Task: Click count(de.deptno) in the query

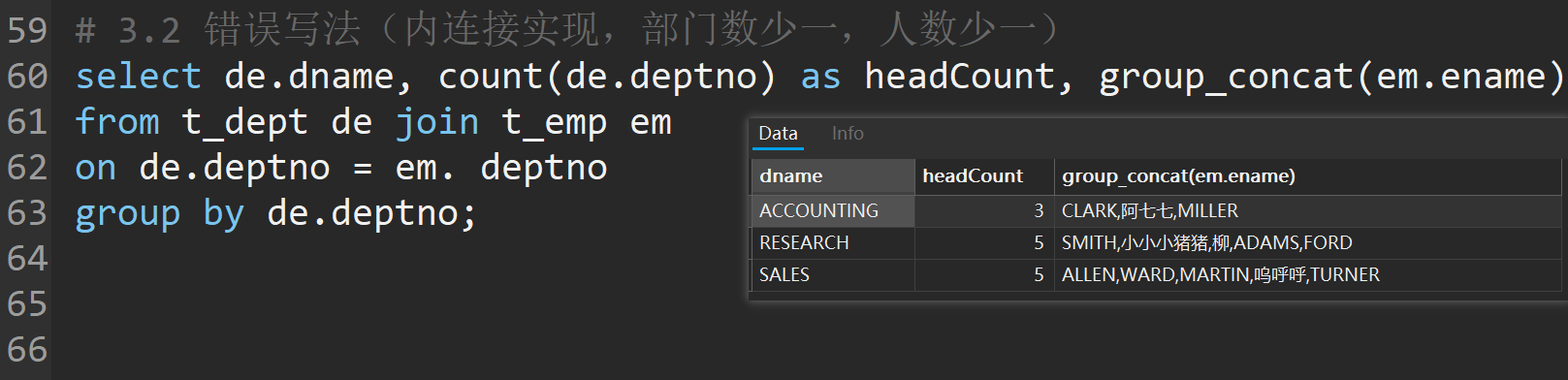Action: [608, 77]
